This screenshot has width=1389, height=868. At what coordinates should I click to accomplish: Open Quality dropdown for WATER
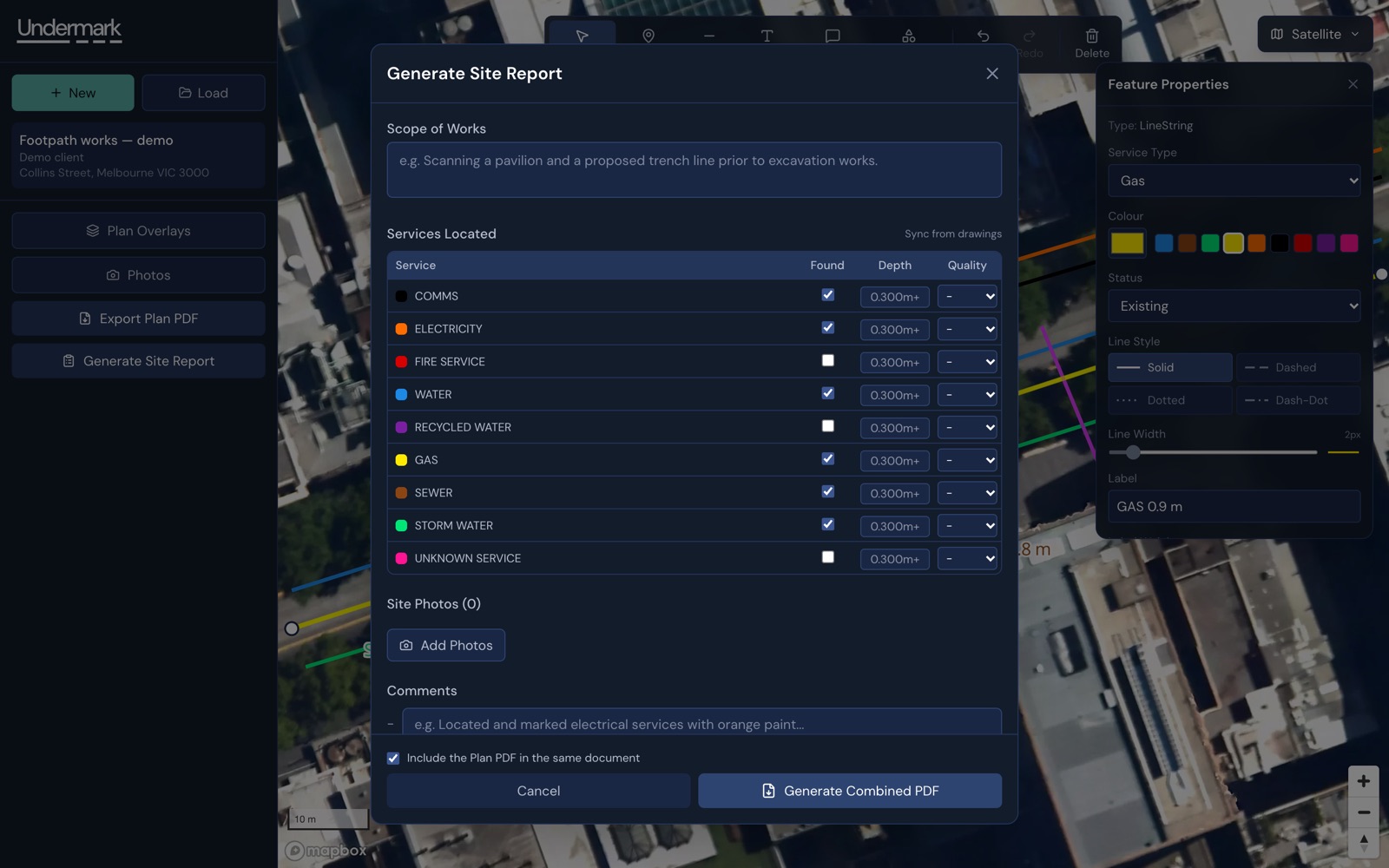point(967,395)
